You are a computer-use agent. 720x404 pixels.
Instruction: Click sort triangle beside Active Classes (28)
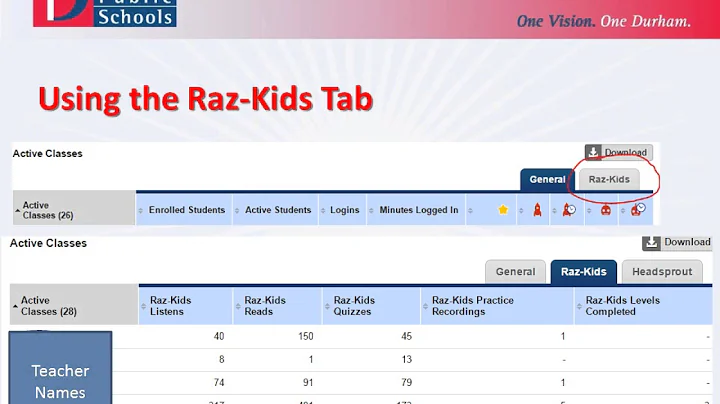(x=15, y=306)
